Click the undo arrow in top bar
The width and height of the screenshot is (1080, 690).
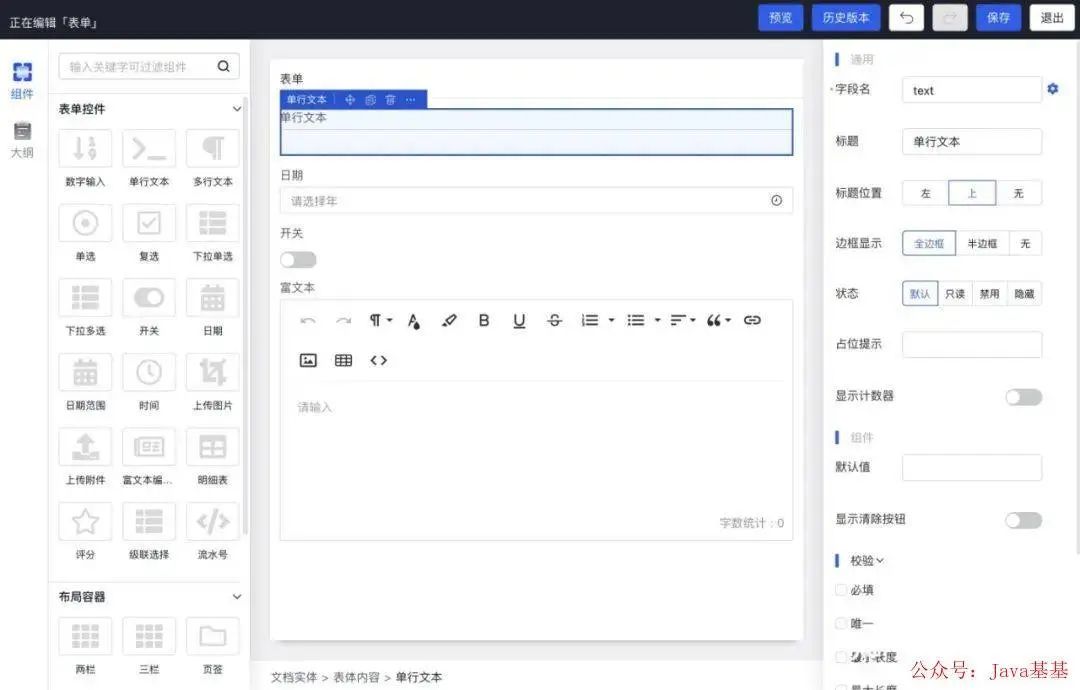coord(906,18)
